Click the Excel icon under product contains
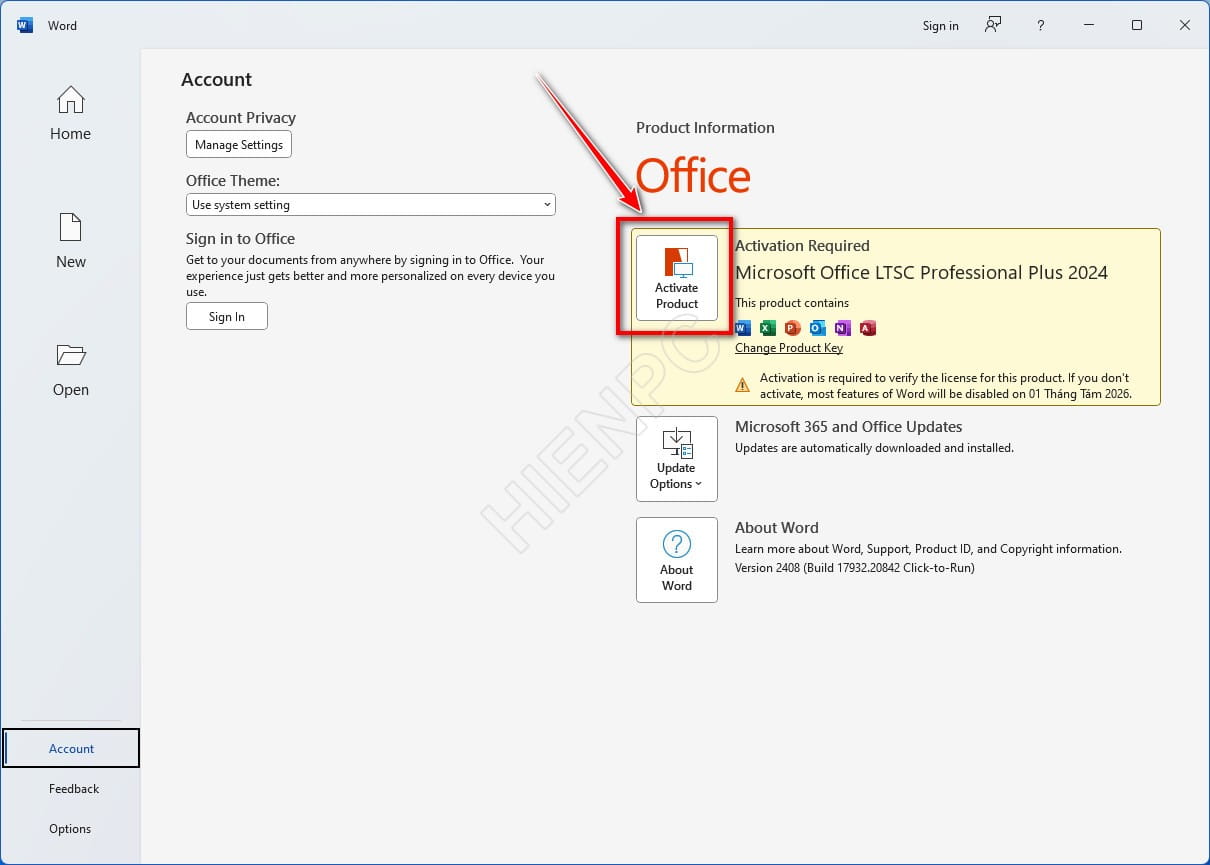Viewport: 1210px width, 865px height. [x=768, y=327]
